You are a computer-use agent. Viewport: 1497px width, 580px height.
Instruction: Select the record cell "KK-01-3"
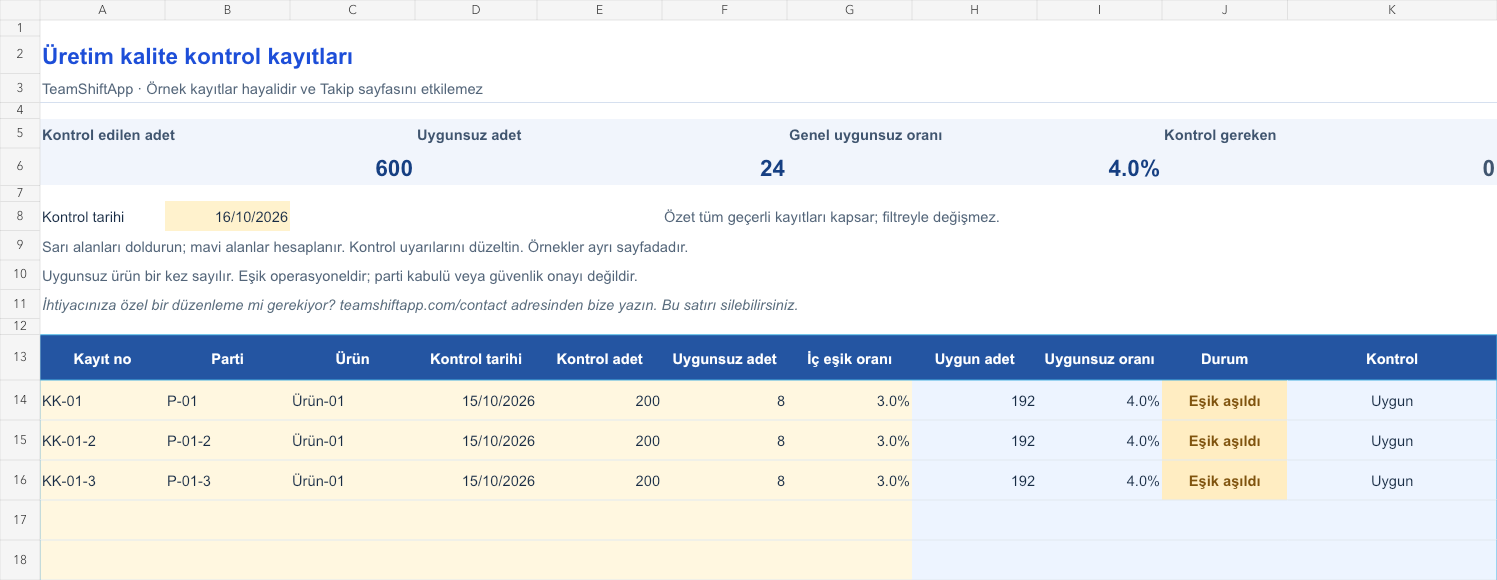coord(102,481)
